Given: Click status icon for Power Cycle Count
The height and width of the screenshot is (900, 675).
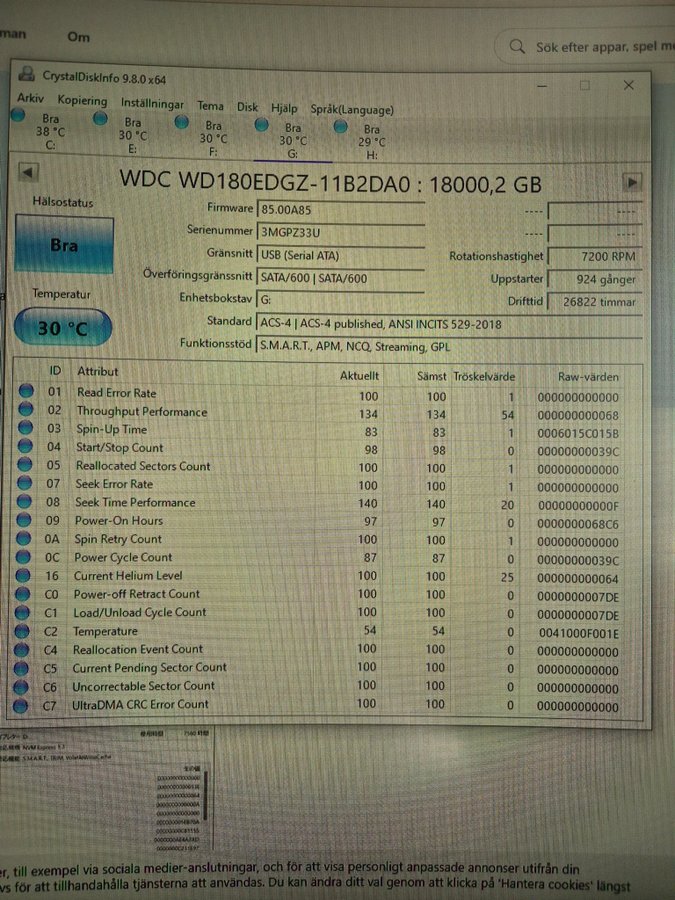Looking at the screenshot, I should [23, 557].
